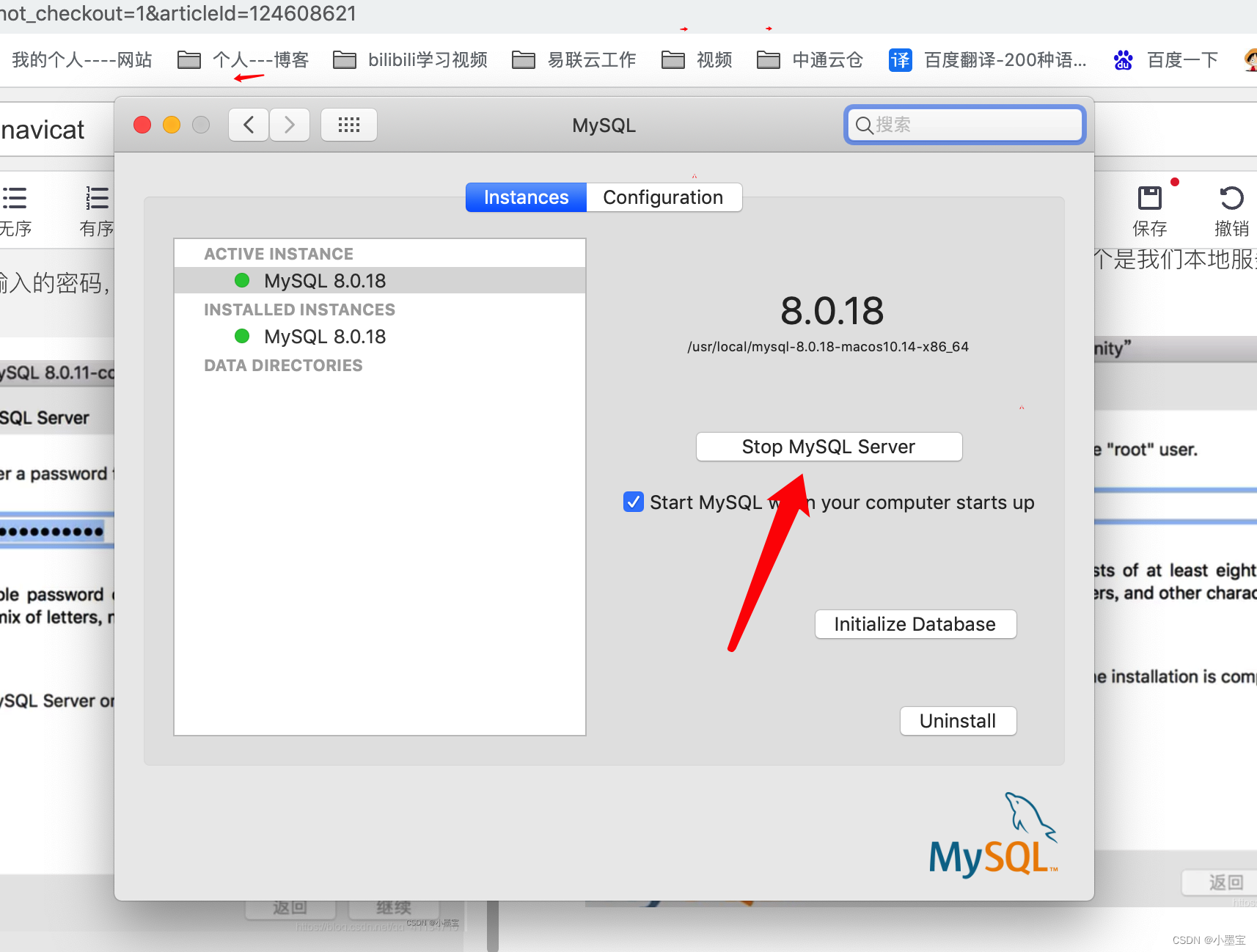This screenshot has height=952, width=1257.
Task: Toggle Start MySQL when computer starts up checkbox
Action: (634, 502)
